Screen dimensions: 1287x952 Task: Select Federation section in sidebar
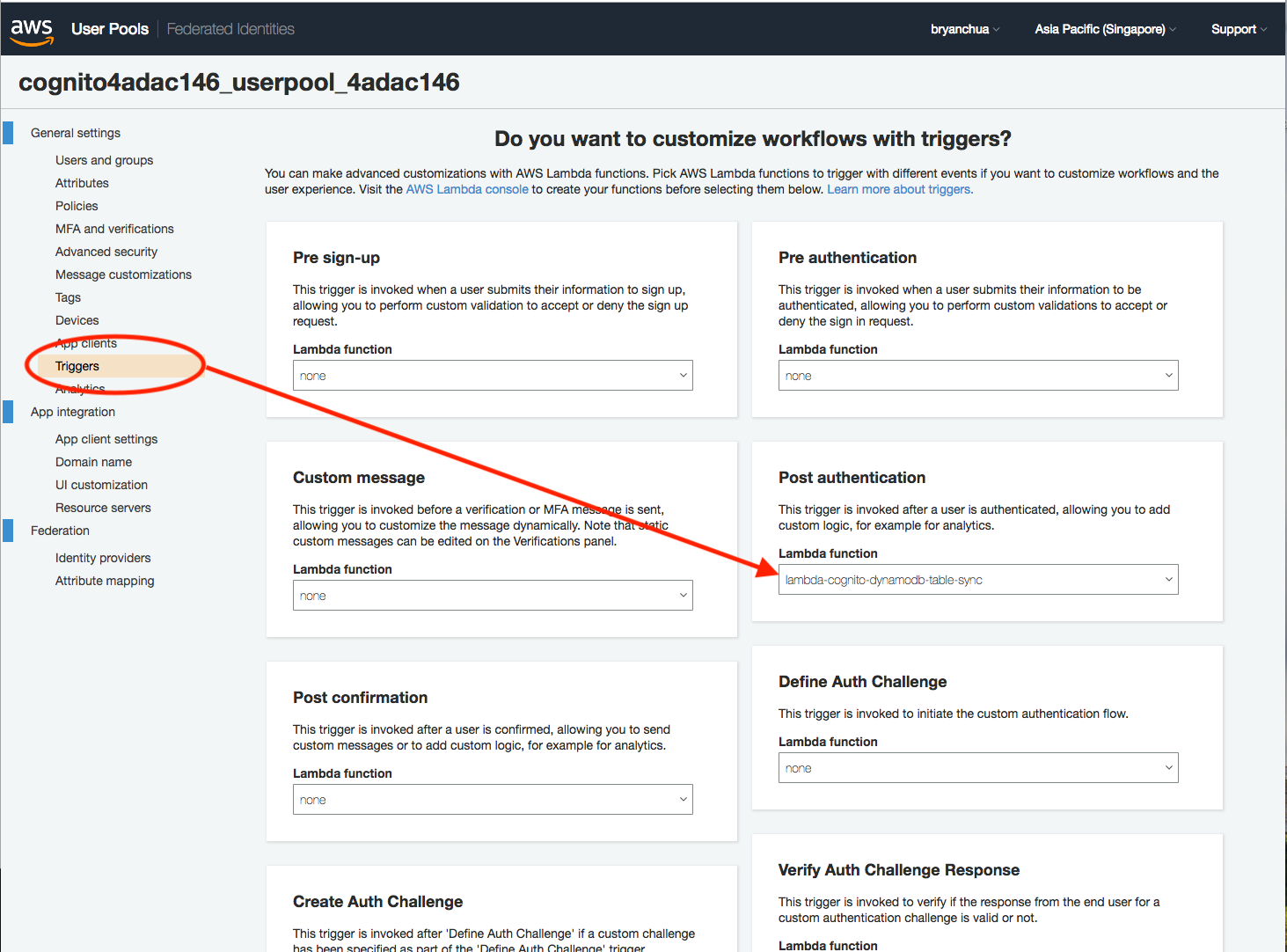coord(60,531)
